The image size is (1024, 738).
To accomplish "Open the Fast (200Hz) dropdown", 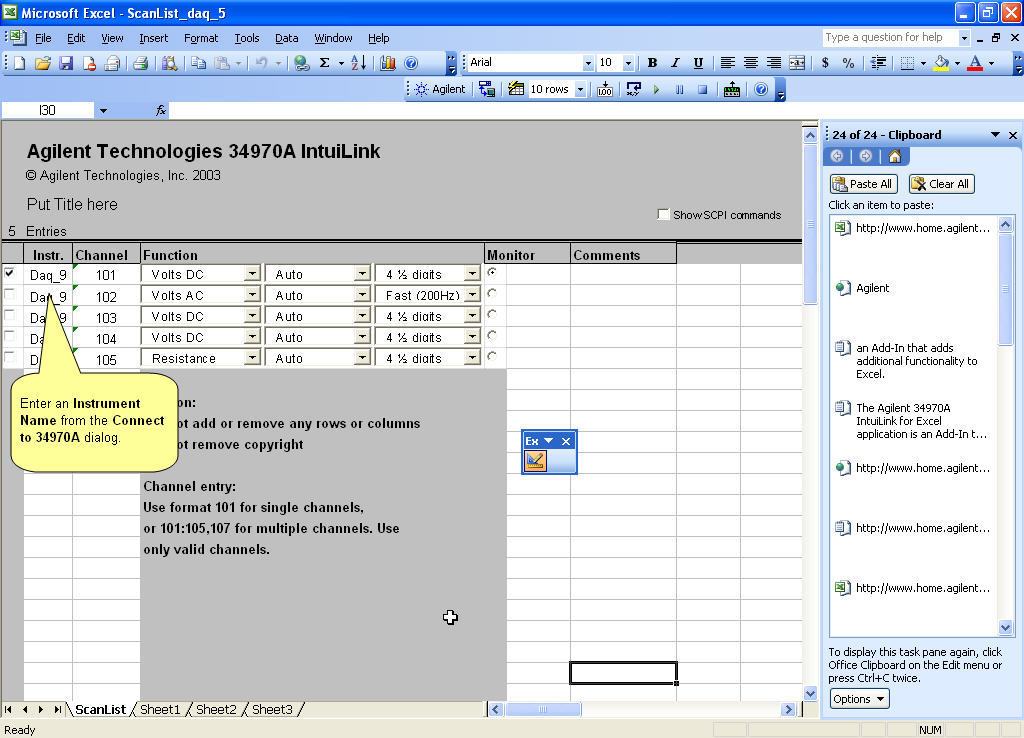I will [x=472, y=295].
